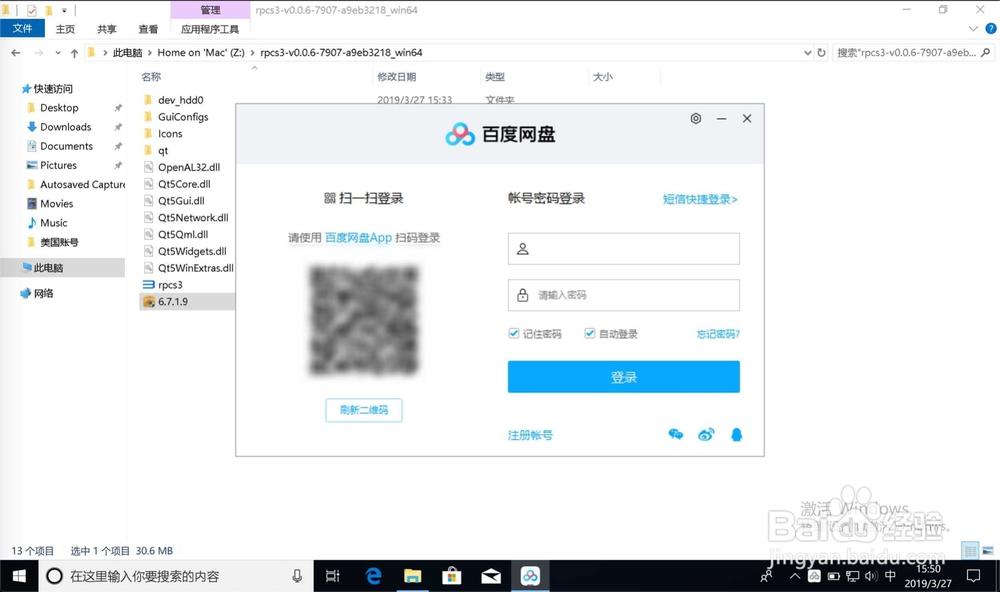
Task: Click Home on 'Mac' (Z:) breadcrumb
Action: coord(201,53)
